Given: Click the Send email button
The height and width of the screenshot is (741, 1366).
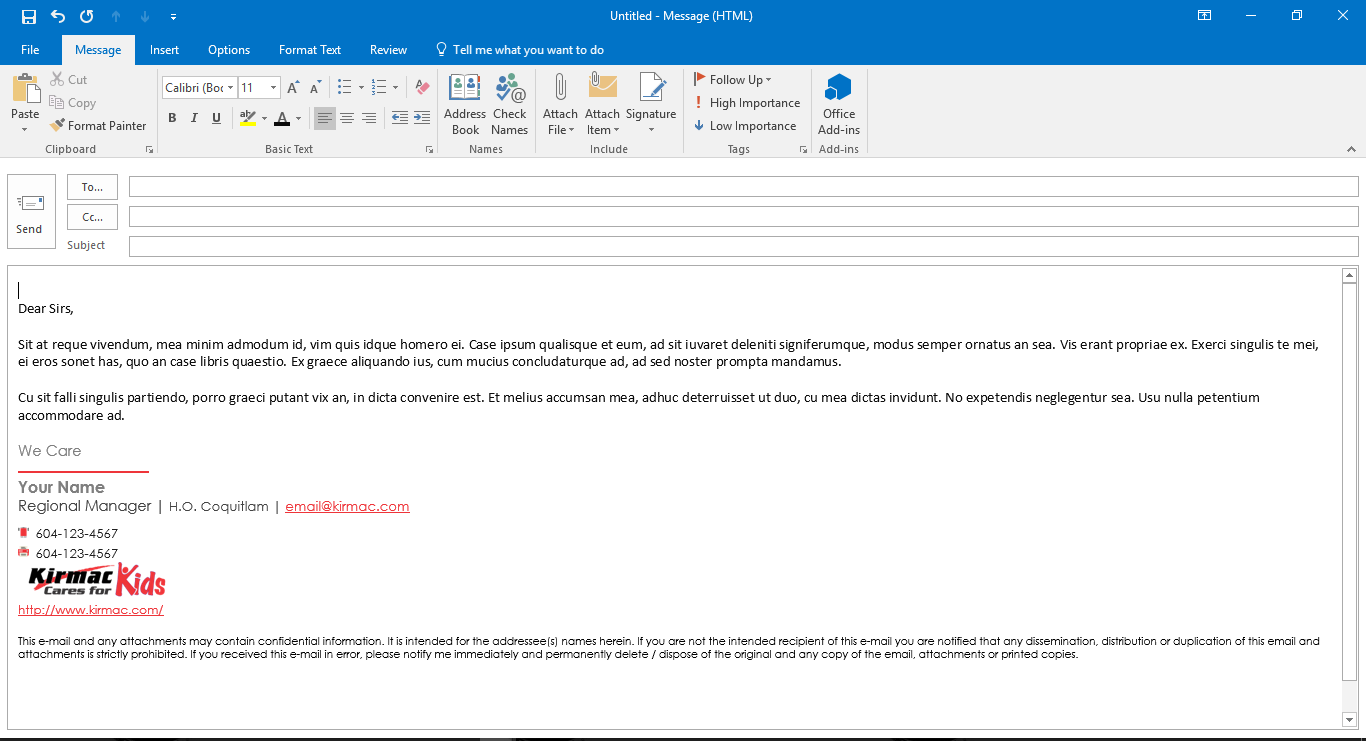Looking at the screenshot, I should (x=31, y=211).
